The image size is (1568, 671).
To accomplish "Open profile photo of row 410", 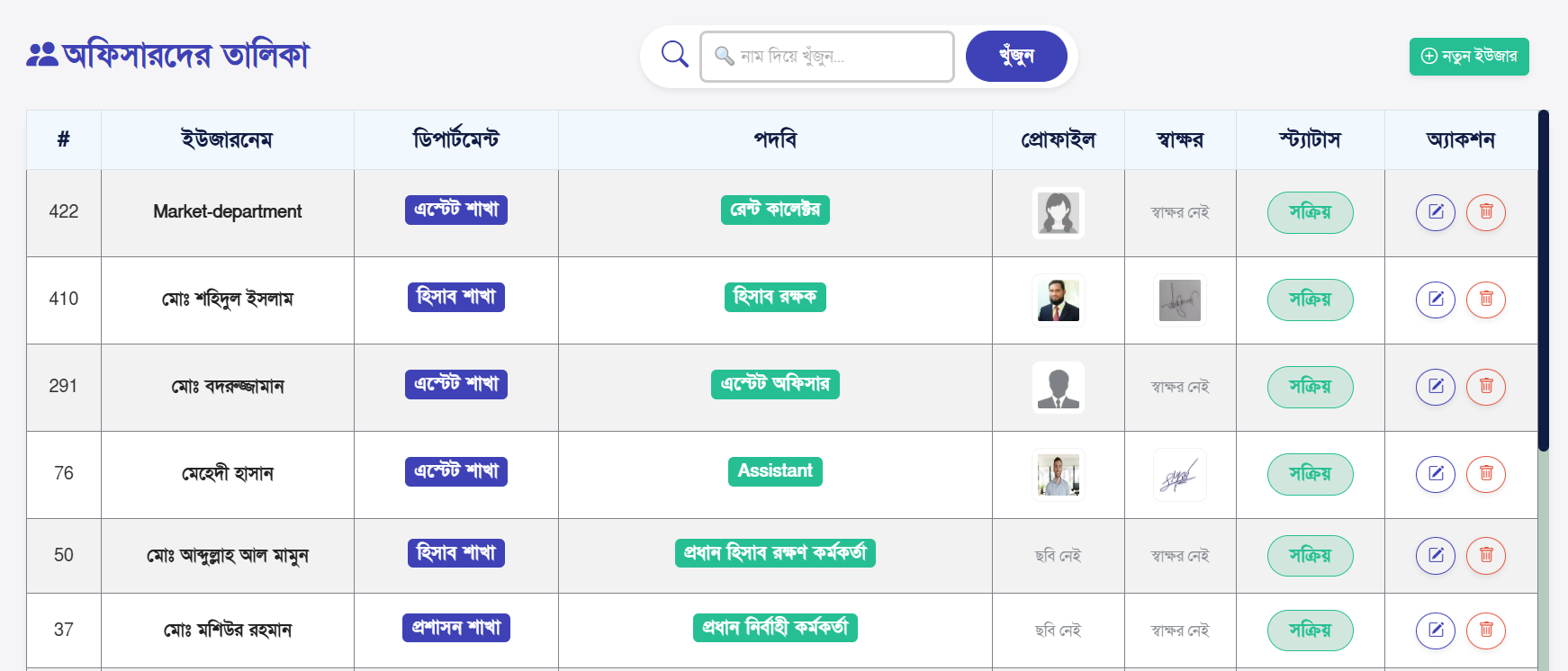I will point(1059,300).
